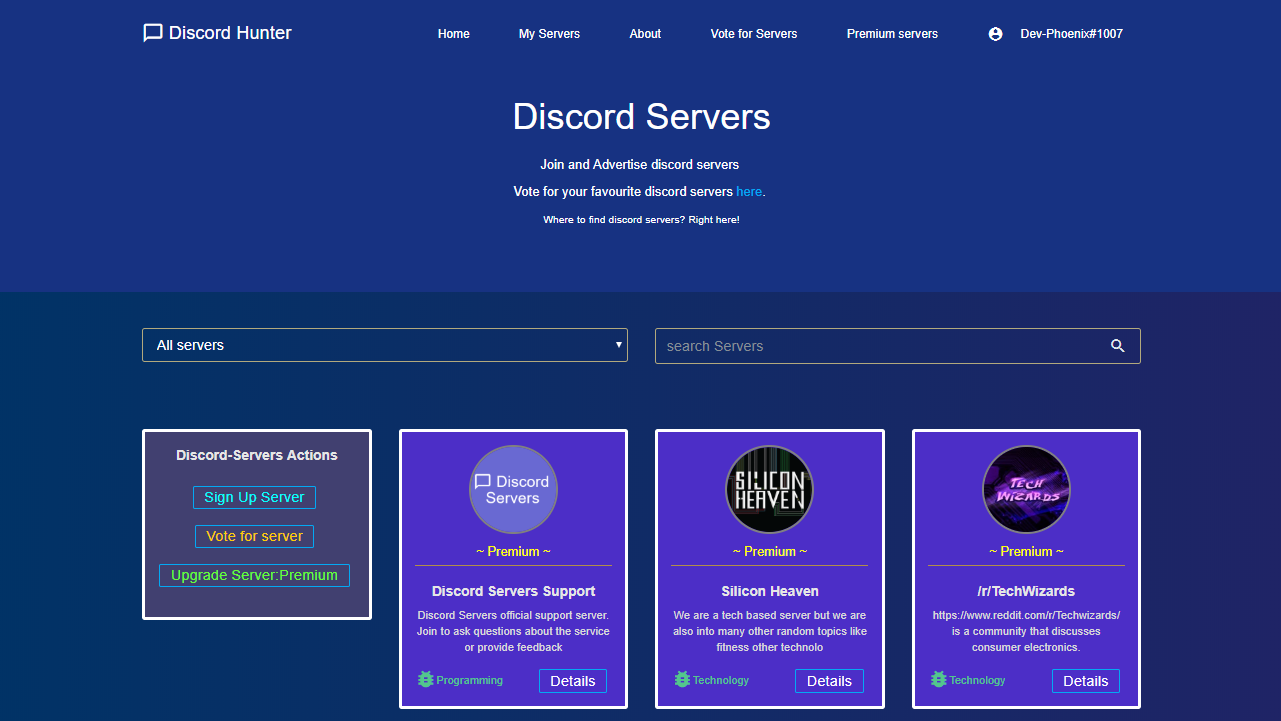The image size is (1281, 721).
Task: Click the Sign Up Server button
Action: pos(254,497)
